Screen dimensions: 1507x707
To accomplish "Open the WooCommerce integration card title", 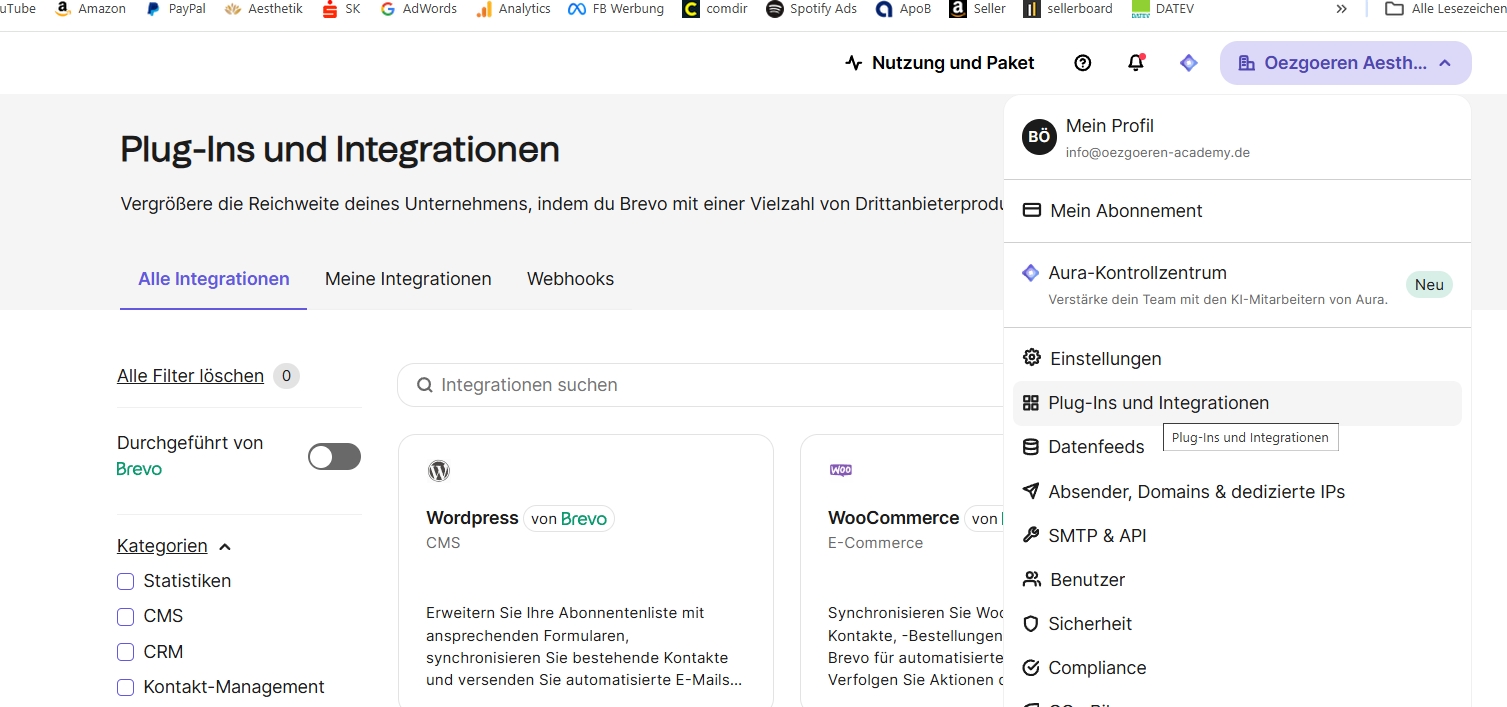I will [x=893, y=518].
